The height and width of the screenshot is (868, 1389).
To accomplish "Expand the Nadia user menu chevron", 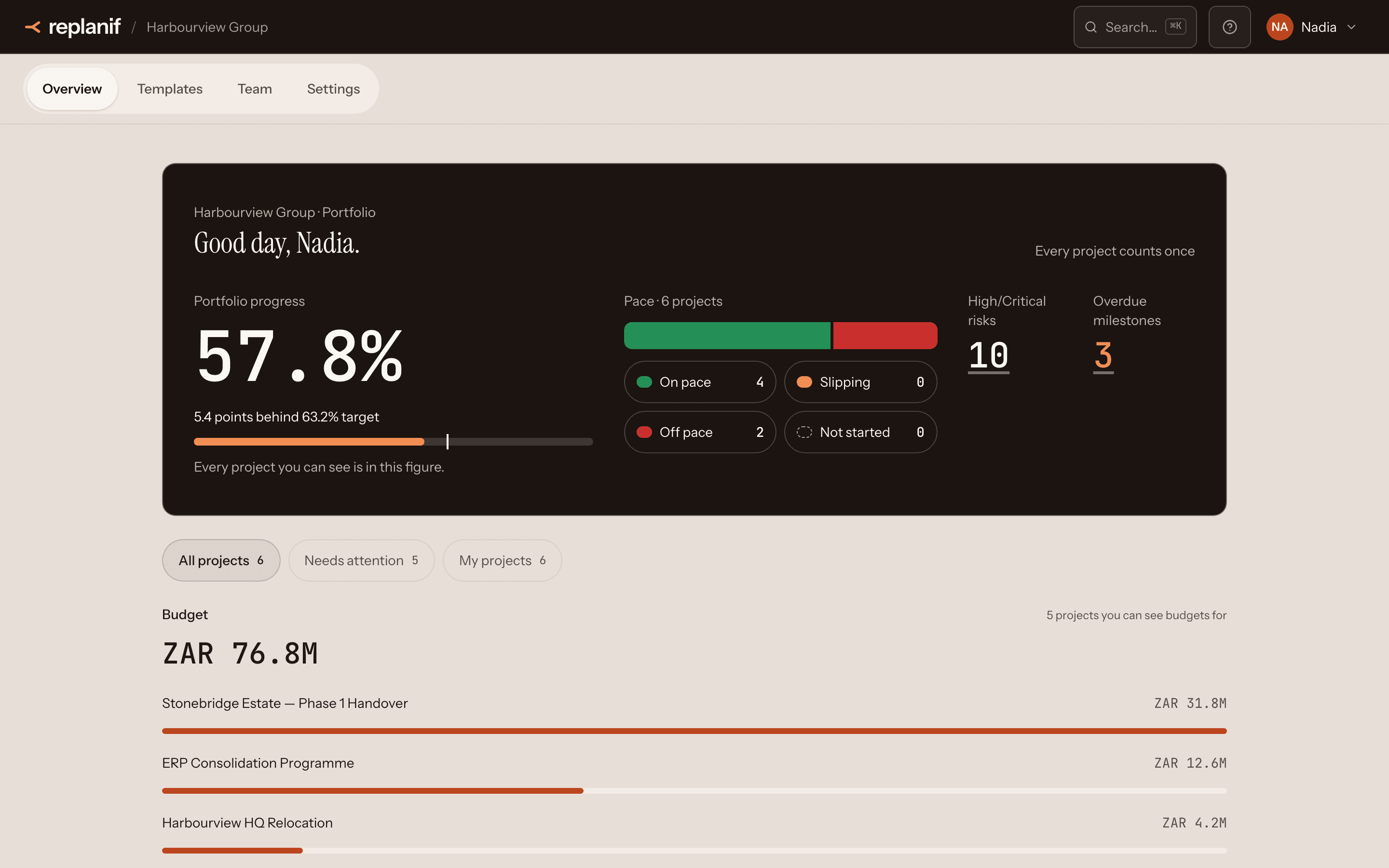I will click(x=1351, y=27).
